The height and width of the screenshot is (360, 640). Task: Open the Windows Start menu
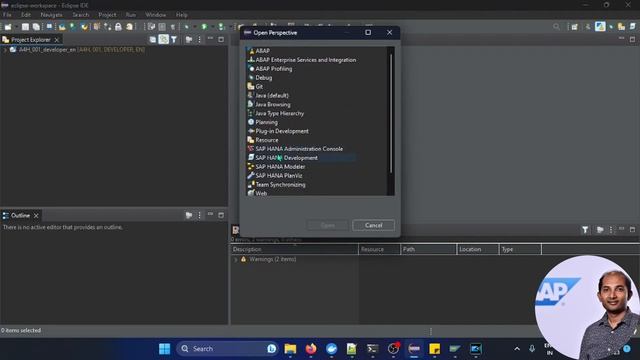164,349
